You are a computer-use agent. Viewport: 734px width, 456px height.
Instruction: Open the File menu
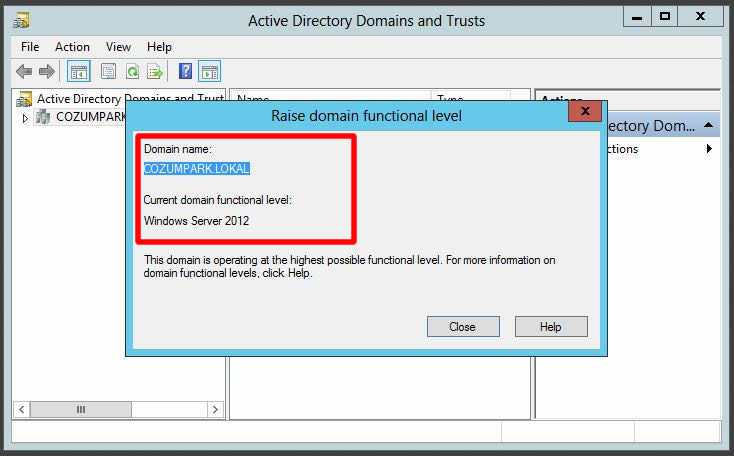(x=30, y=47)
